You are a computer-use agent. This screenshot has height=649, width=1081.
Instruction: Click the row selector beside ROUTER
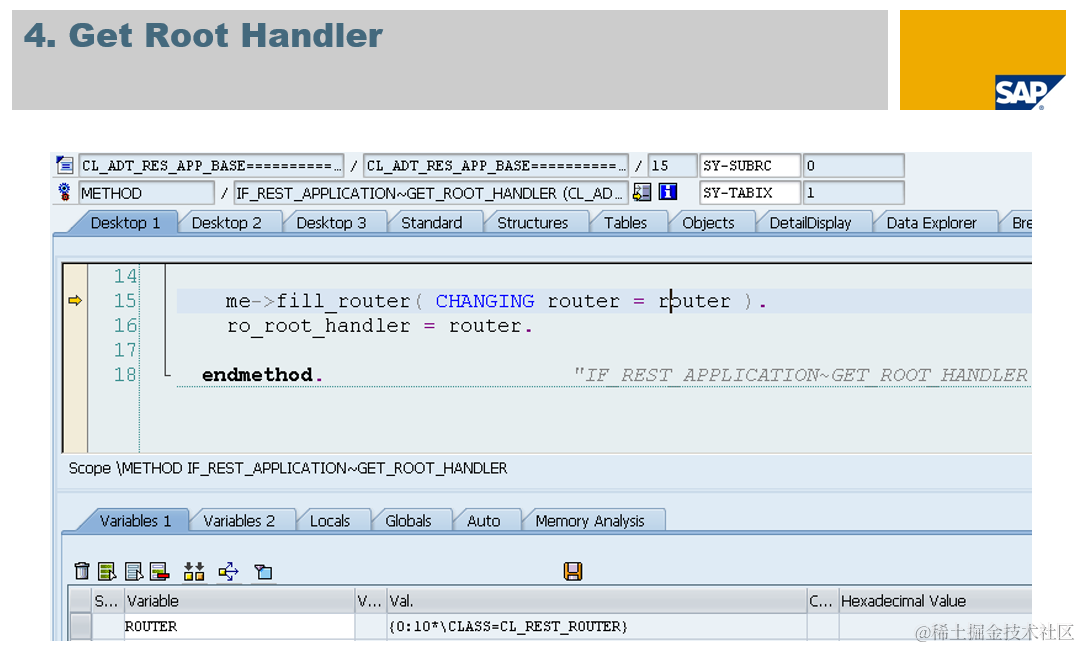tap(81, 626)
